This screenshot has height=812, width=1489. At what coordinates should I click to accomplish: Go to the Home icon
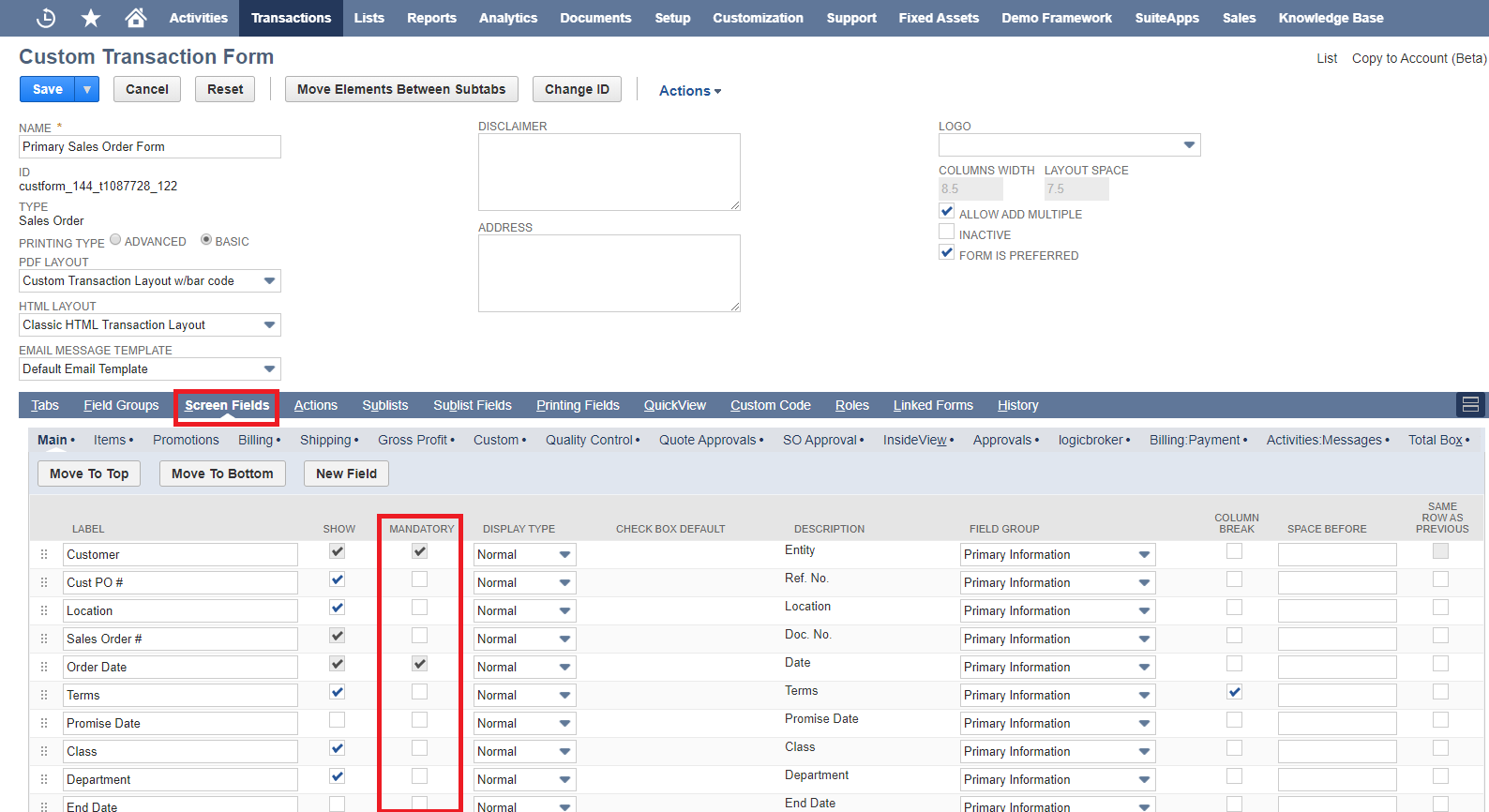point(135,18)
